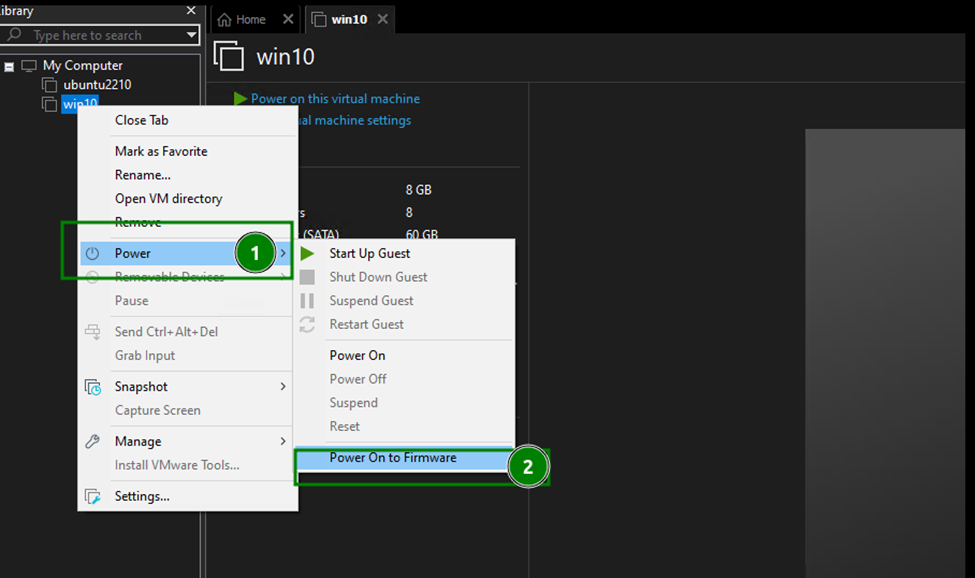This screenshot has height=578, width=975.
Task: Select Rename... in context menu
Action: tap(143, 175)
